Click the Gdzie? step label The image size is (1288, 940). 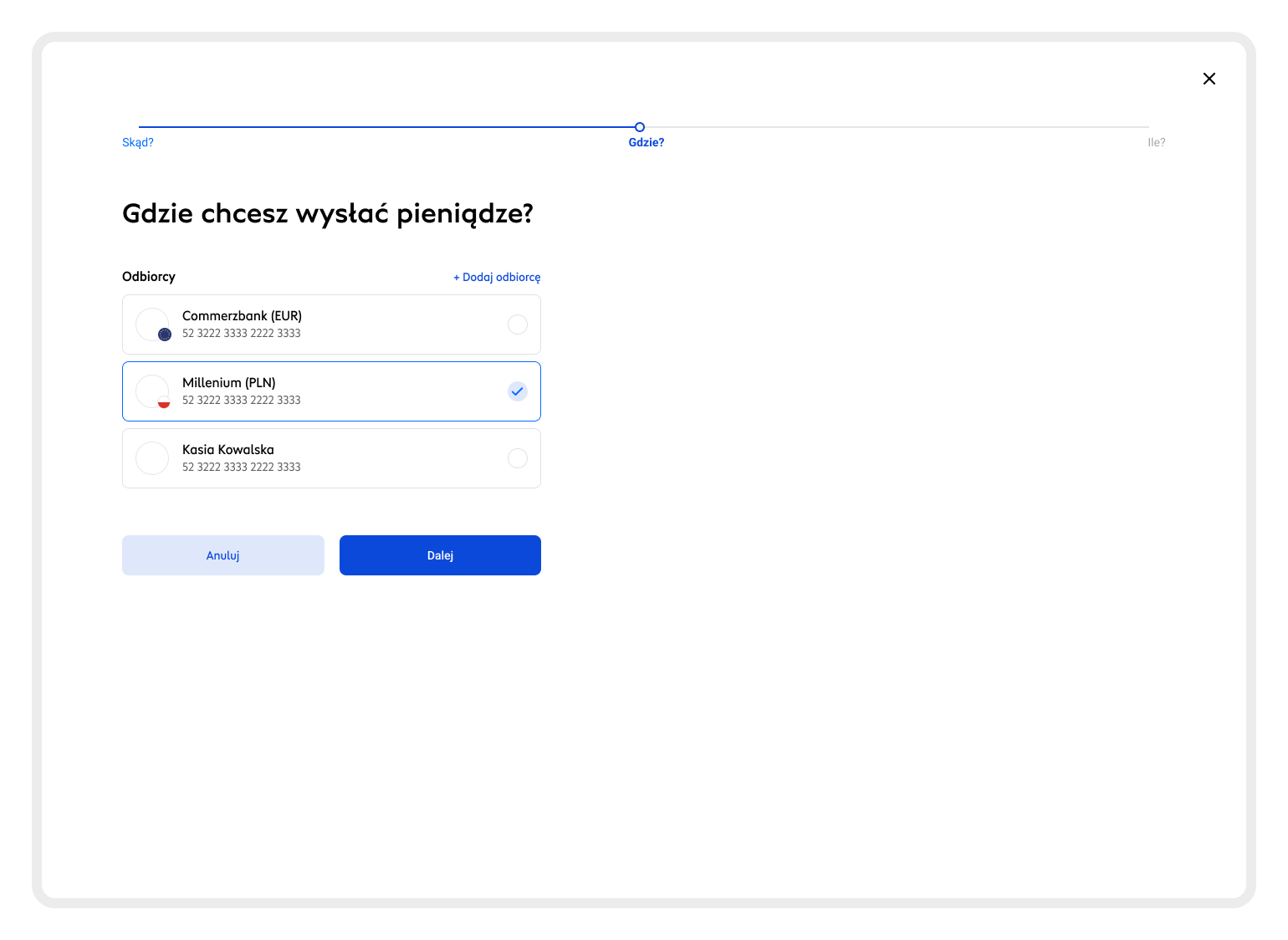[x=647, y=142]
